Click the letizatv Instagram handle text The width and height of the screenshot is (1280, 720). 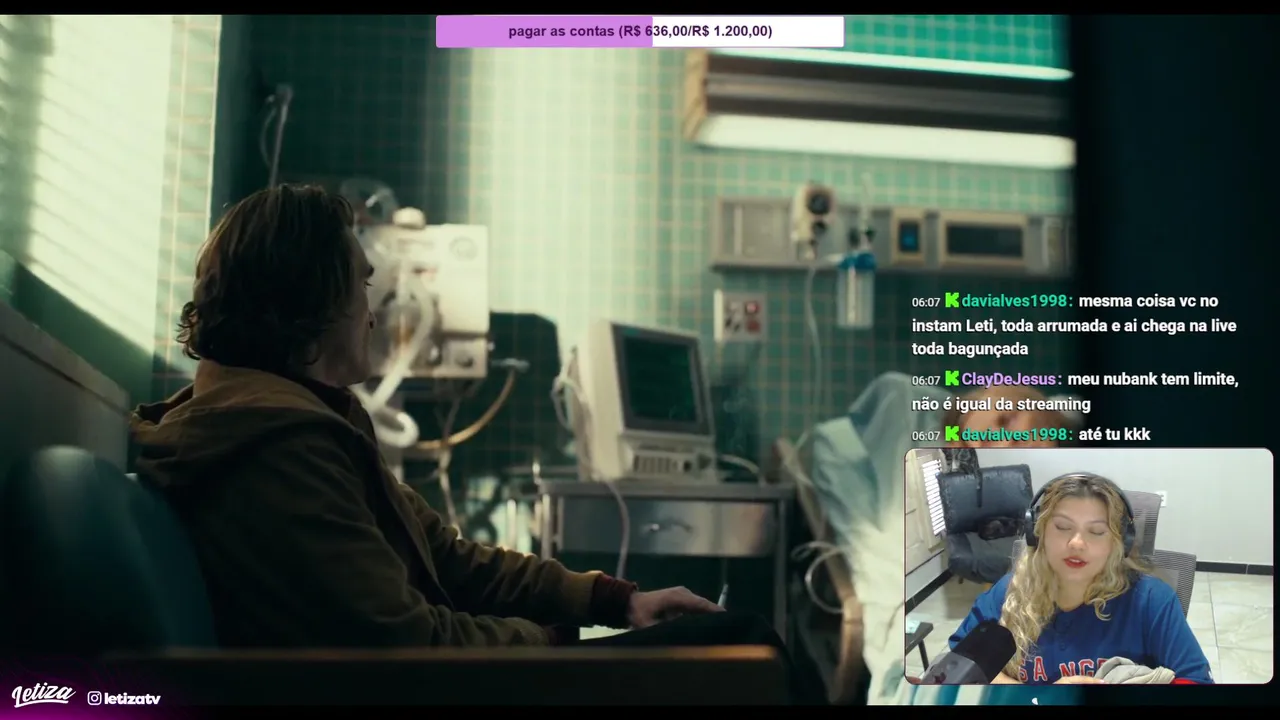pyautogui.click(x=132, y=699)
